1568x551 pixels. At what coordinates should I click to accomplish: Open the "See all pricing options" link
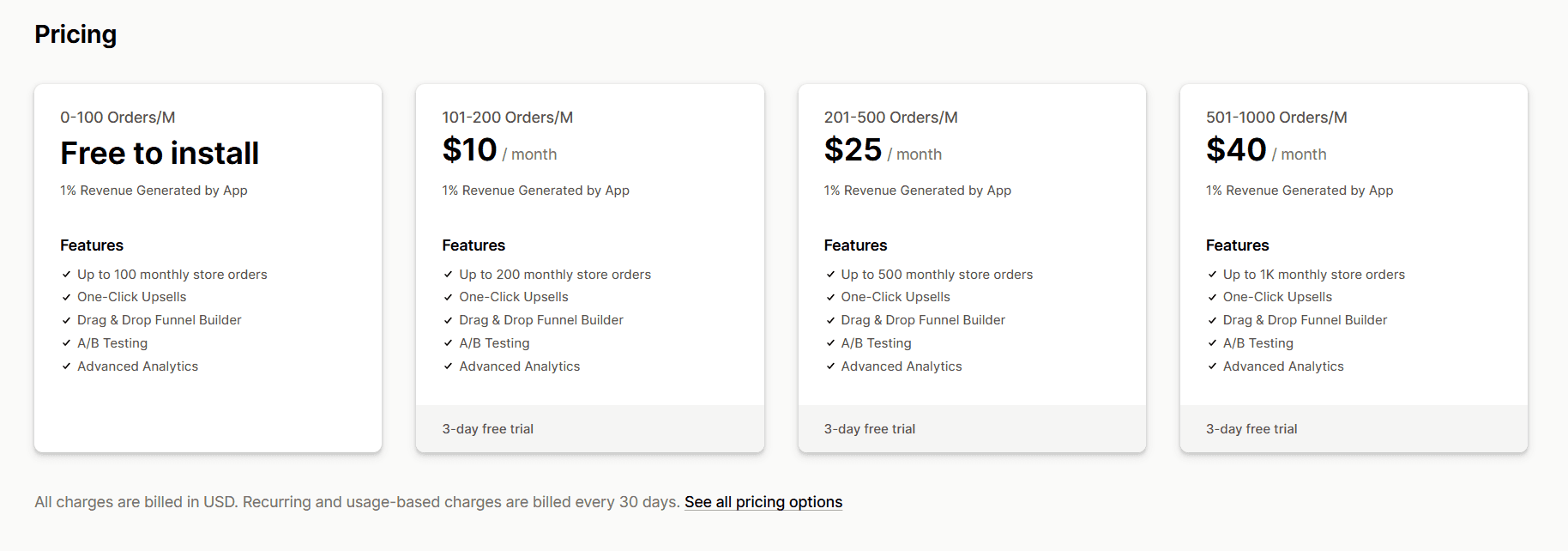tap(763, 501)
